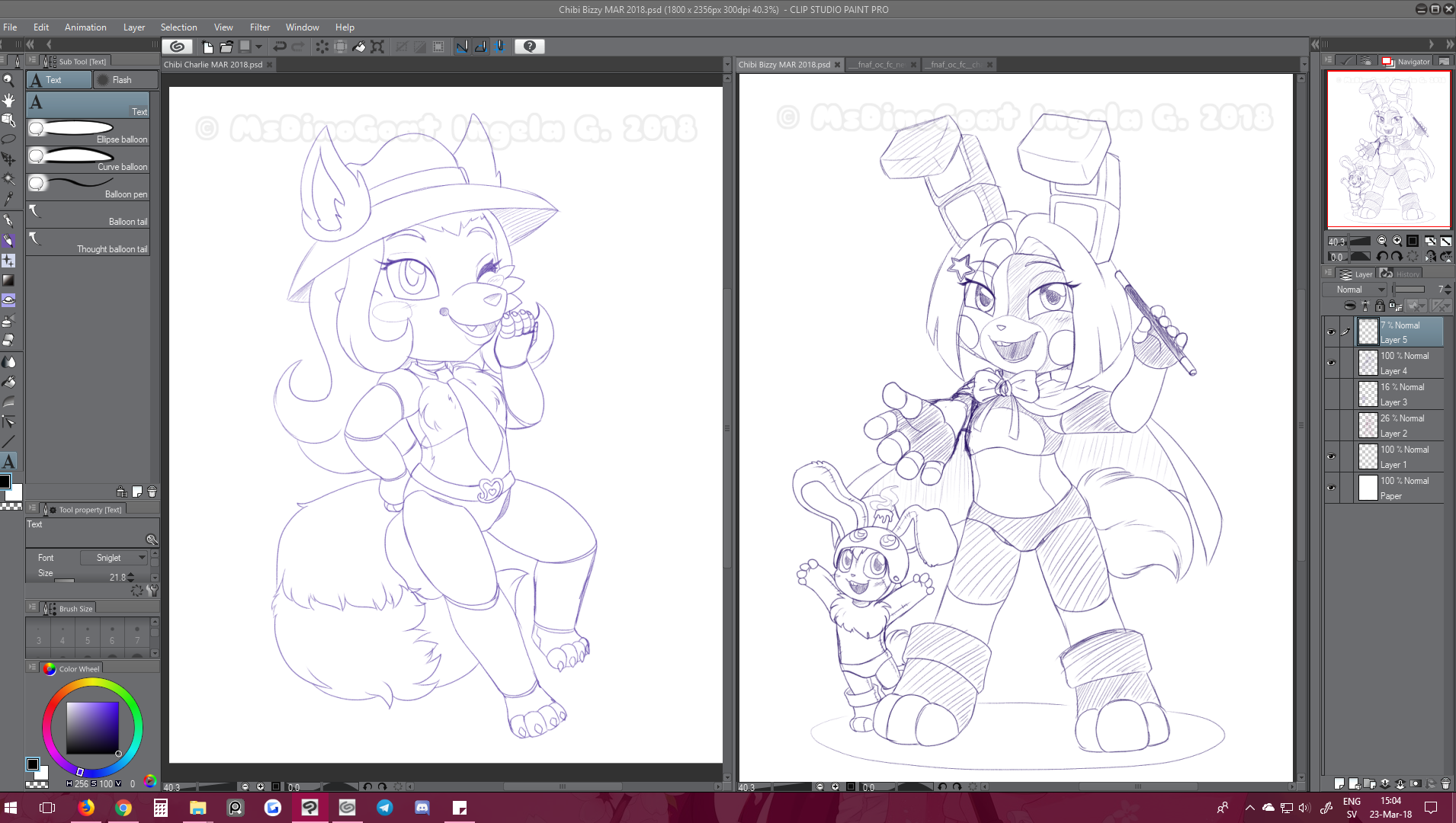This screenshot has width=1456, height=823.
Task: Undo last action with toolbar arrow
Action: (x=280, y=46)
